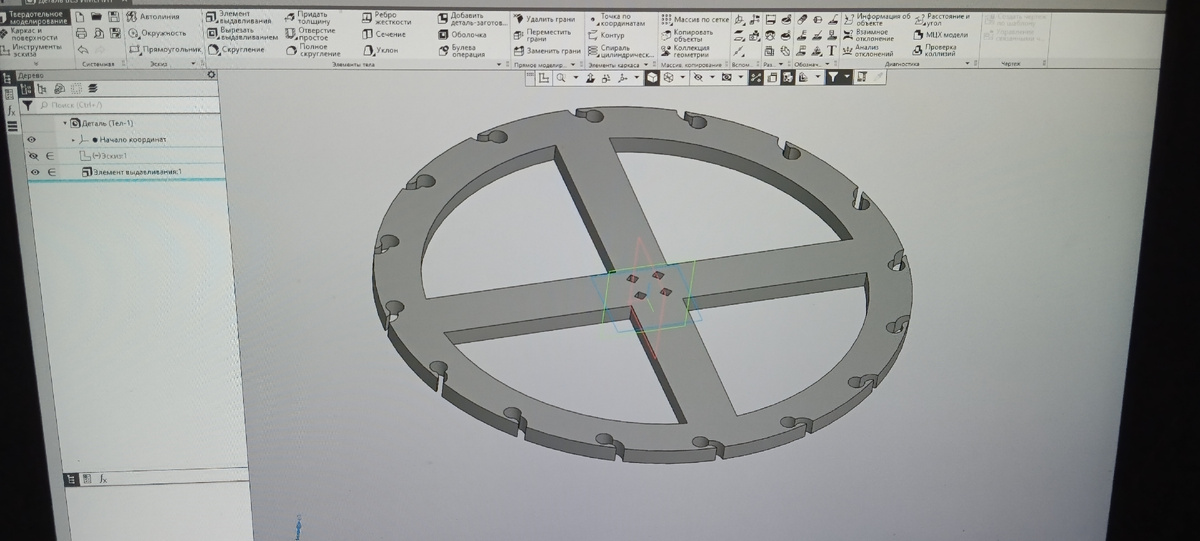
Task: Expand the Элементы каркаса group arrow
Action: click(646, 65)
